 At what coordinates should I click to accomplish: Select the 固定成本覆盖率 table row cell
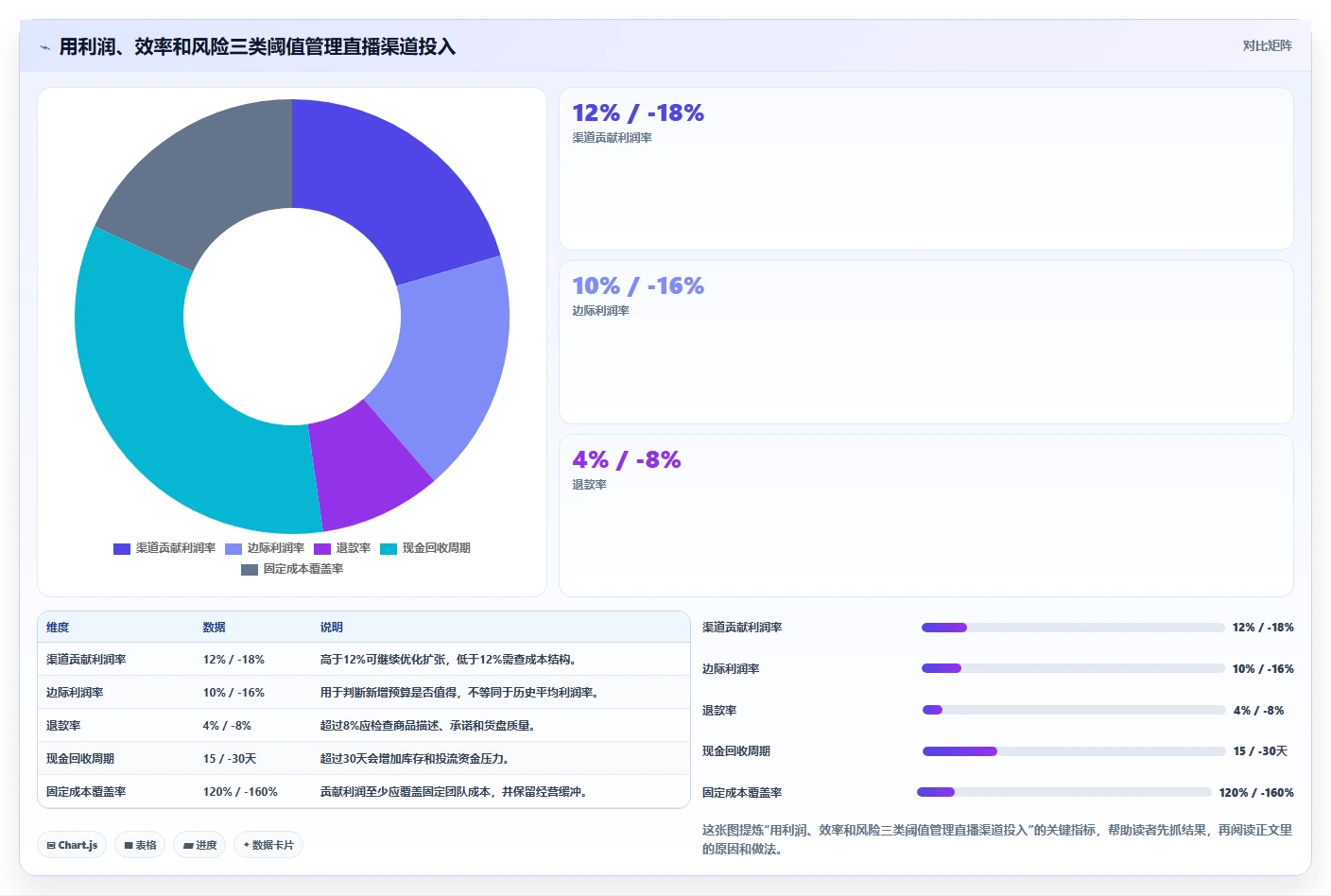tap(86, 792)
